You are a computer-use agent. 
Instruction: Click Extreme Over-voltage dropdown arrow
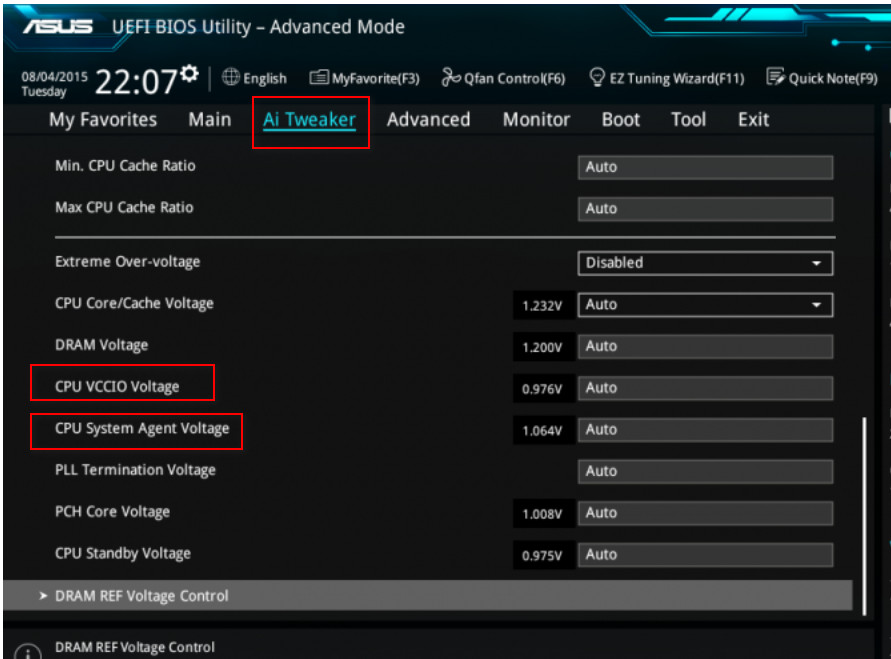coord(817,264)
